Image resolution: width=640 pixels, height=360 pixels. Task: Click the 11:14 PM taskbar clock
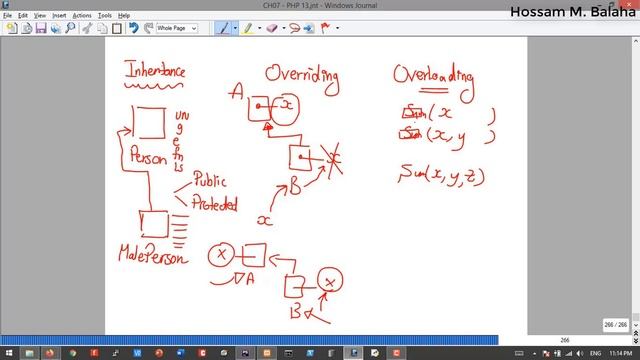coord(620,353)
